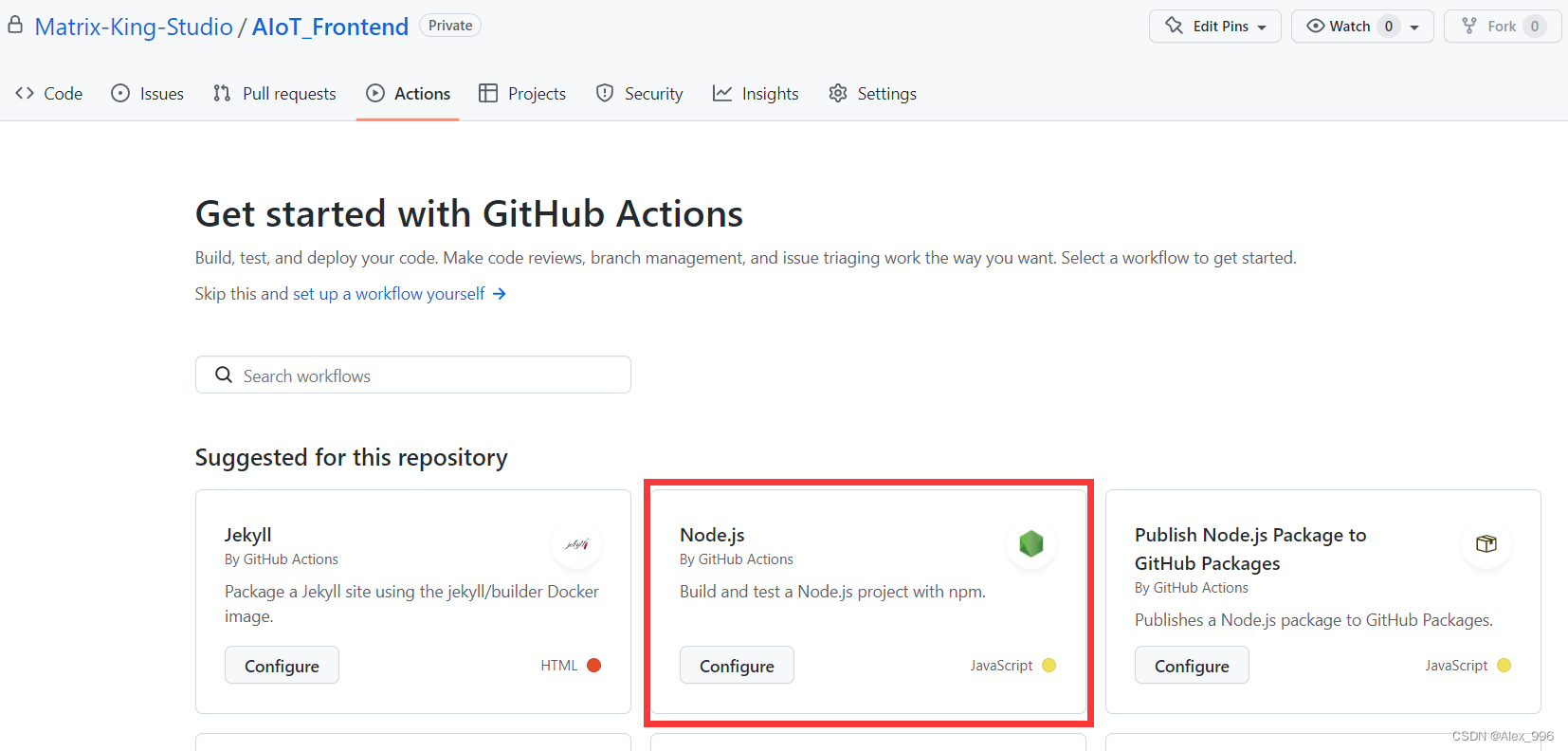Expand the Watch dropdown arrow

(x=1414, y=27)
